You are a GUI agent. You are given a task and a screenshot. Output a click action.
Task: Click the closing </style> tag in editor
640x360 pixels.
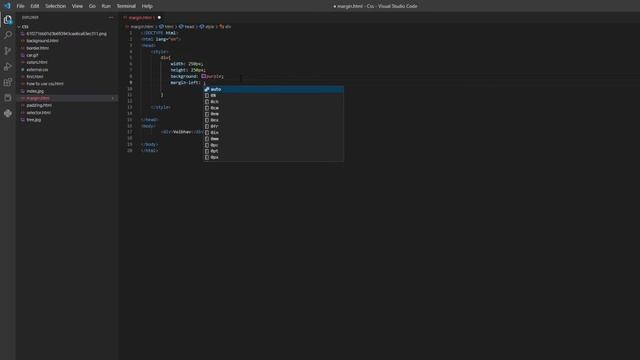[160, 107]
